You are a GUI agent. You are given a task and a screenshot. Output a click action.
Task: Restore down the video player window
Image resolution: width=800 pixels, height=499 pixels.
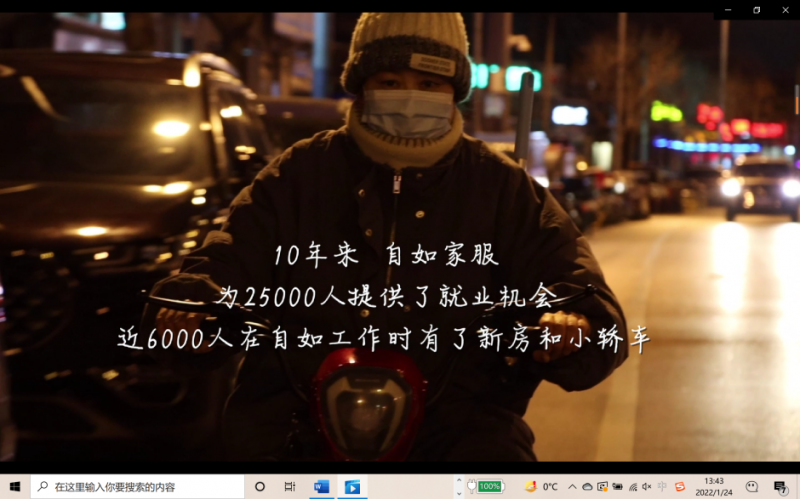point(757,10)
